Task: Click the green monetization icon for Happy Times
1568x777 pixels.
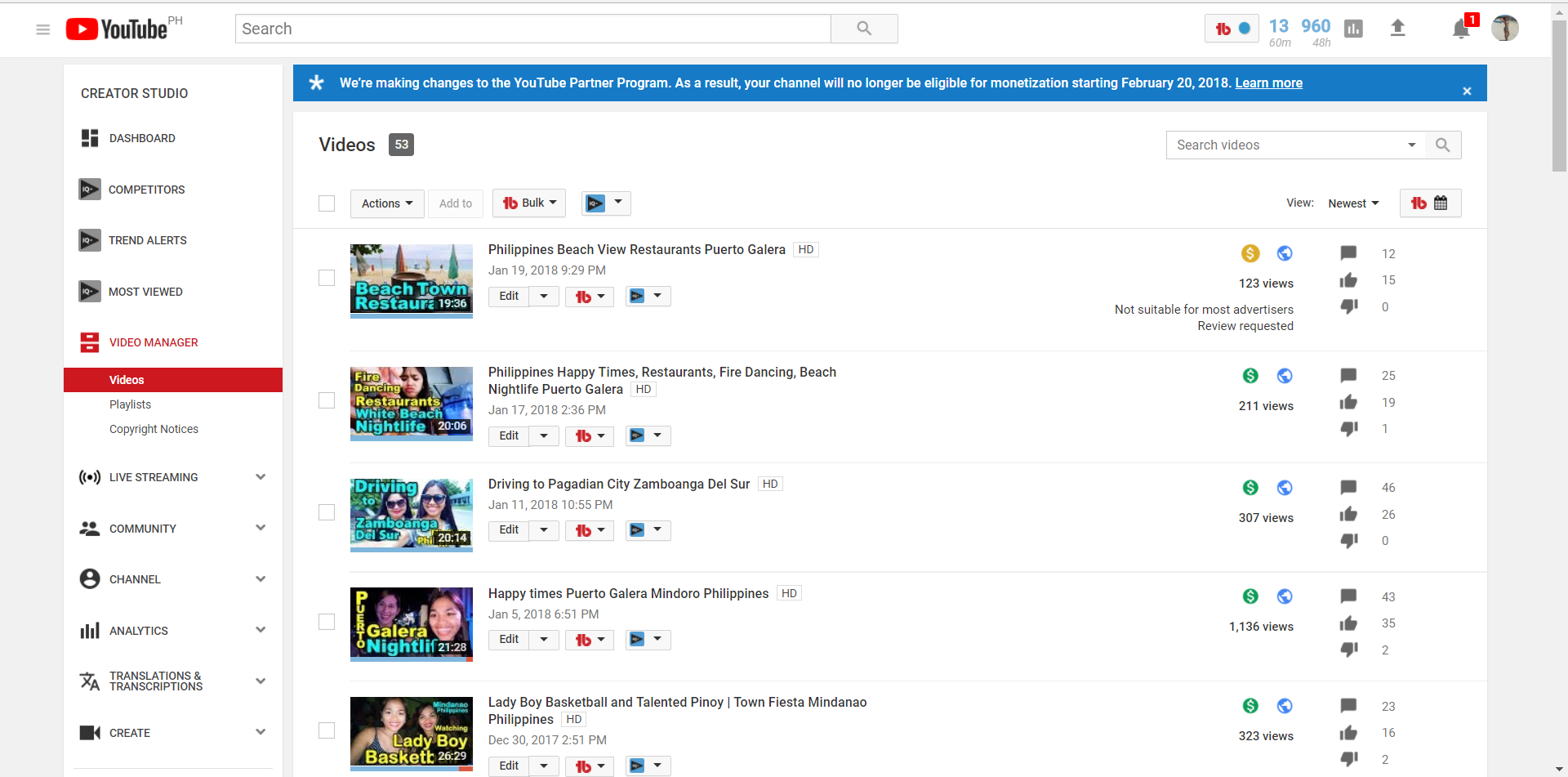Action: click(x=1250, y=376)
